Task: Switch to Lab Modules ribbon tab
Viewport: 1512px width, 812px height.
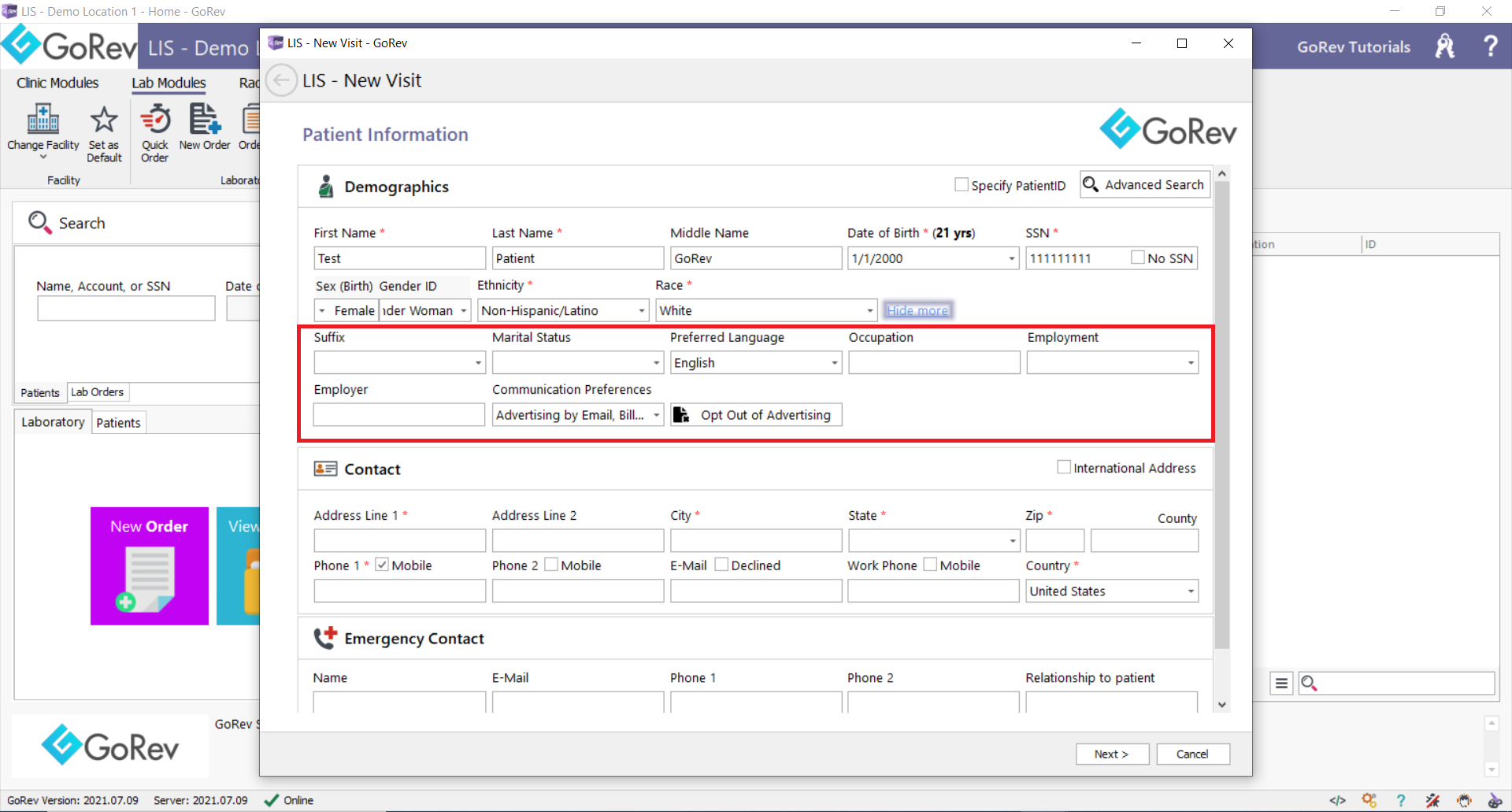Action: pyautogui.click(x=169, y=83)
